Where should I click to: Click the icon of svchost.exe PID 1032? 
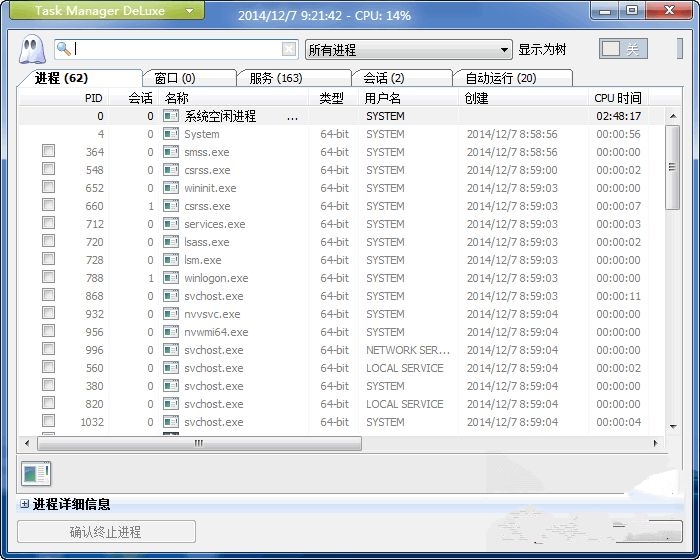(171, 422)
